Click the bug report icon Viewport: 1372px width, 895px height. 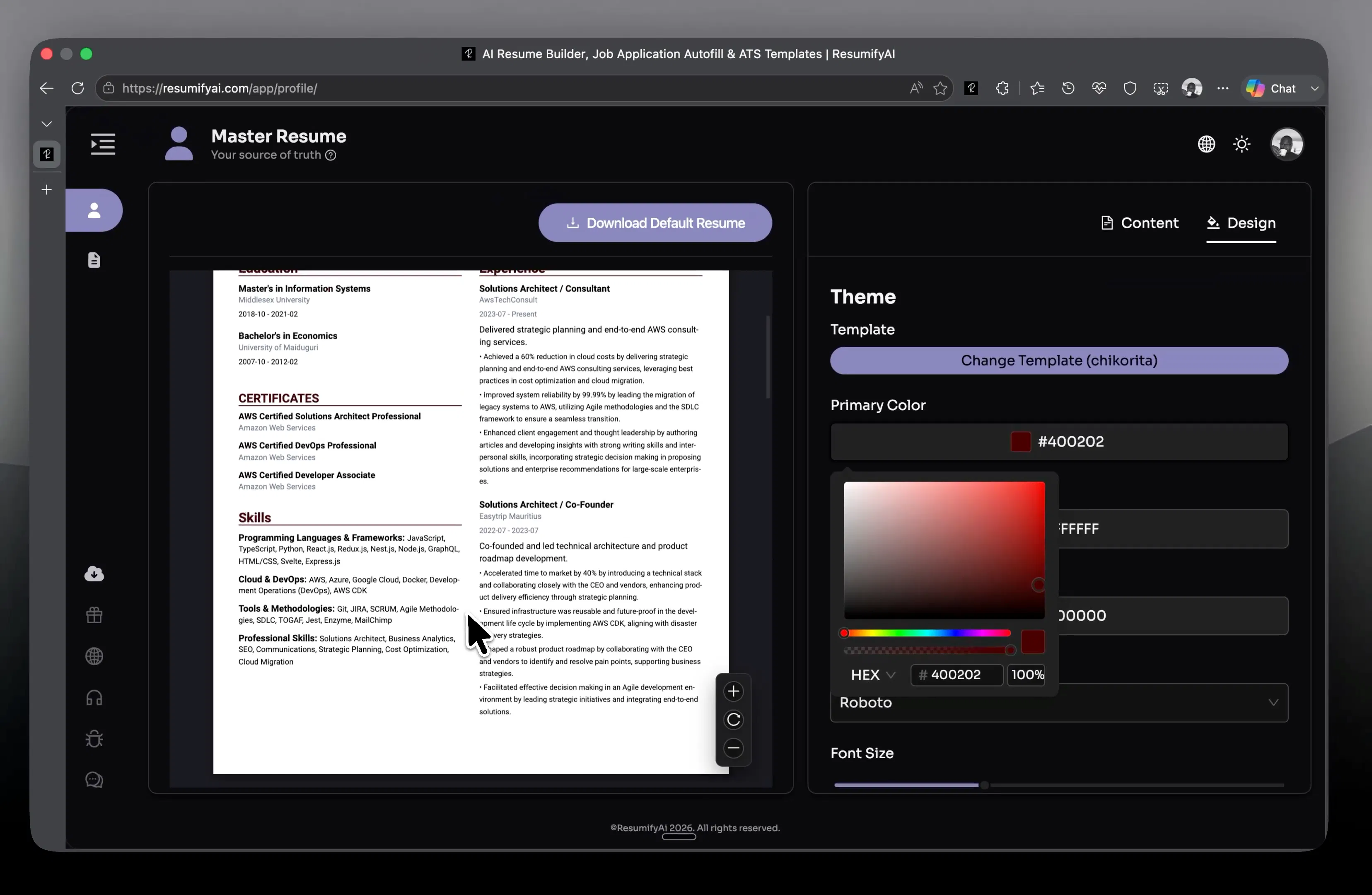coord(94,739)
